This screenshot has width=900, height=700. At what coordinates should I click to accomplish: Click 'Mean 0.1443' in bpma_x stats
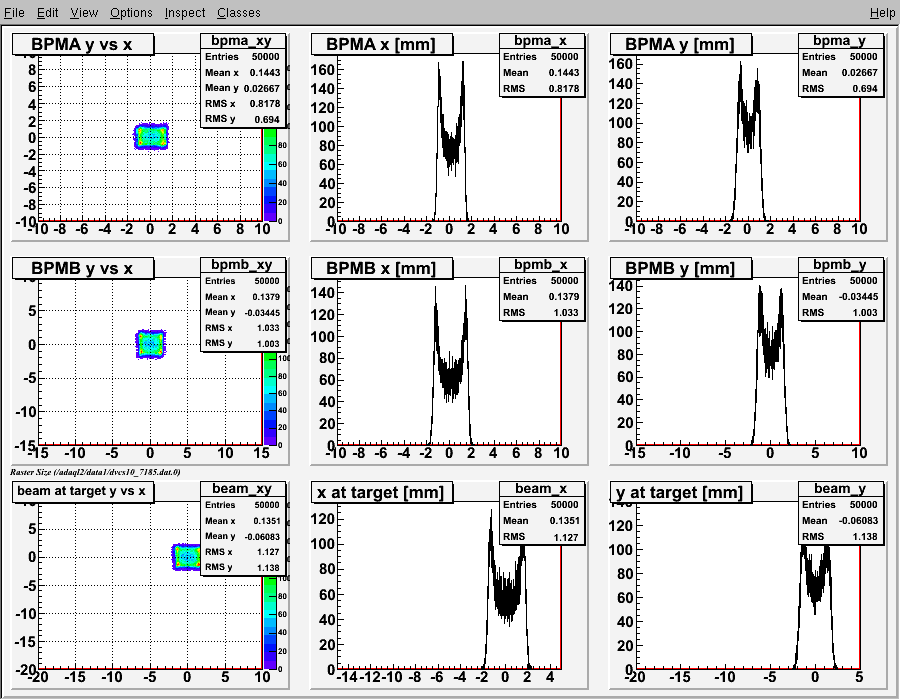(541, 73)
